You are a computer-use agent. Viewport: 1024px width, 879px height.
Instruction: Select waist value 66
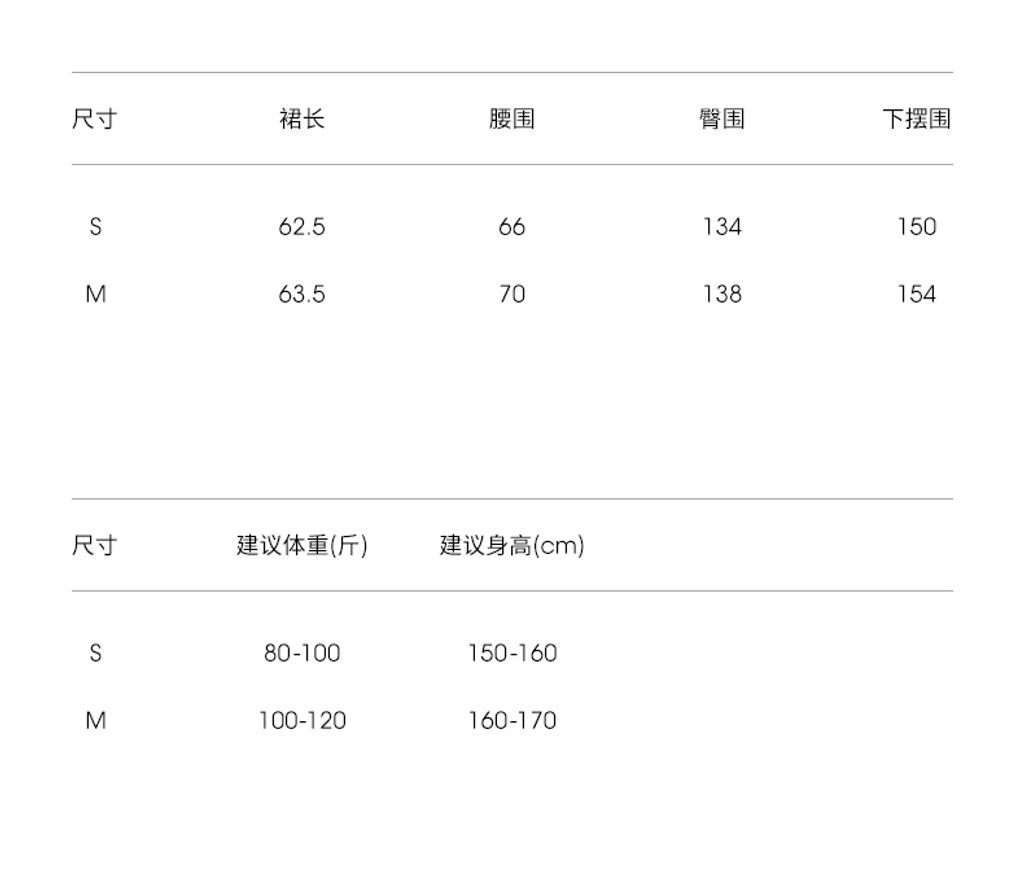coord(512,227)
